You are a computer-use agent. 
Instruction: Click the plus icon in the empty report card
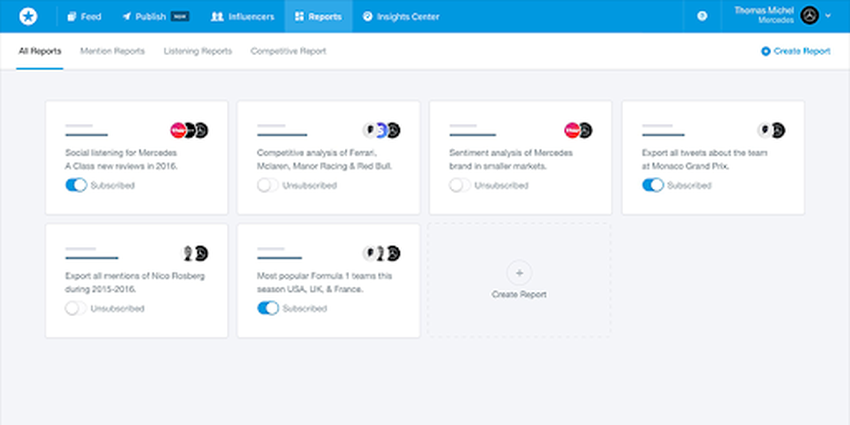coord(518,273)
